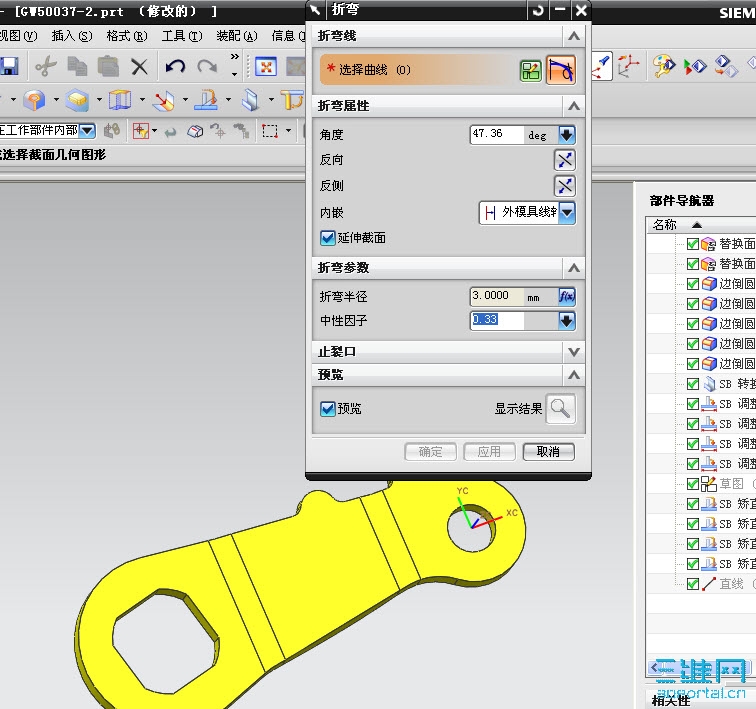Viewport: 756px width, 709px height.
Task: Click the selection filter funnel icon
Action: pos(141,131)
